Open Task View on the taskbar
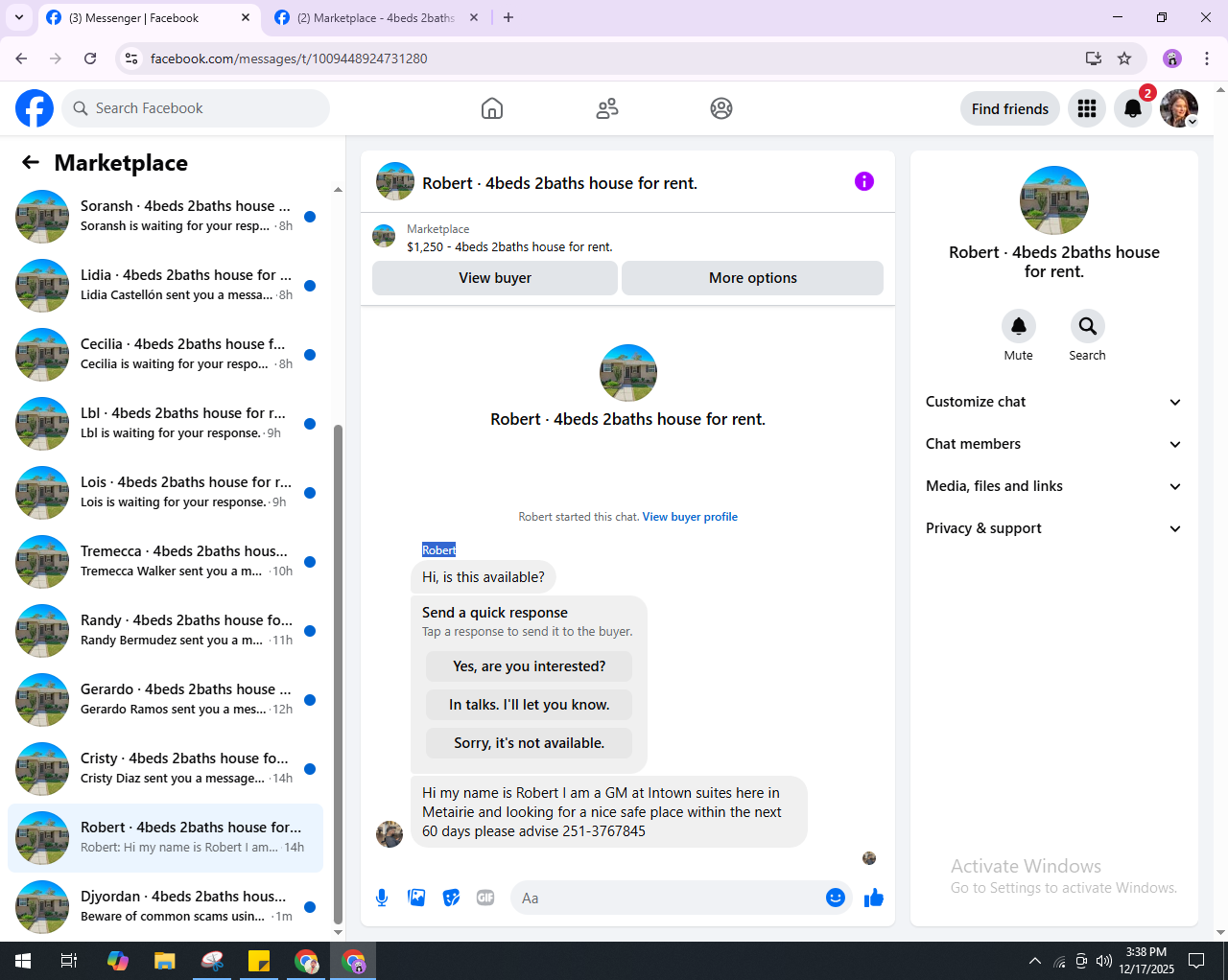1228x980 pixels. (69, 961)
